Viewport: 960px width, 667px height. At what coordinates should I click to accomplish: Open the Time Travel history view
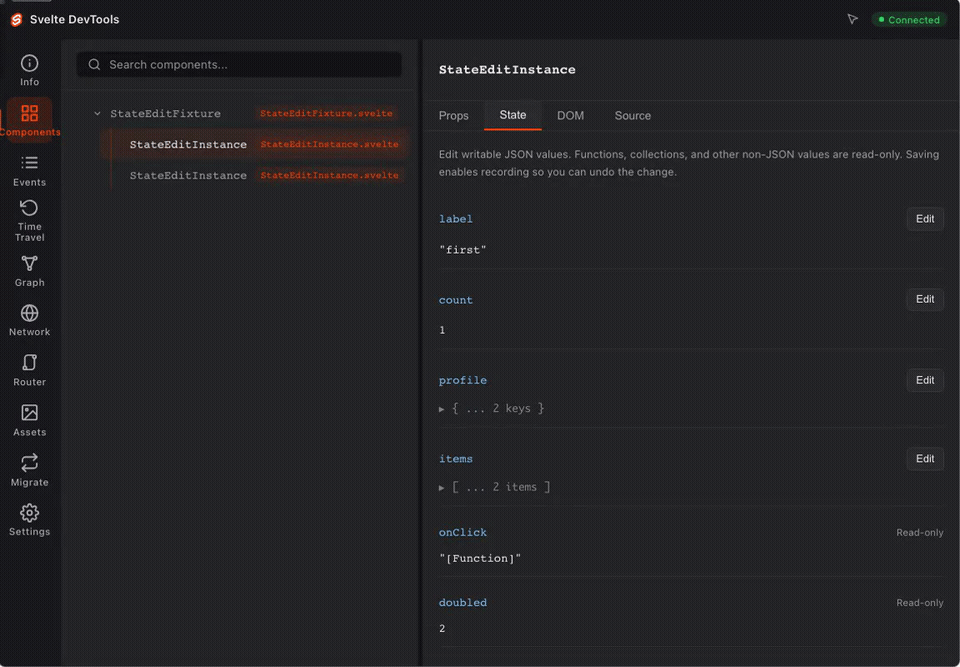[x=29, y=220]
